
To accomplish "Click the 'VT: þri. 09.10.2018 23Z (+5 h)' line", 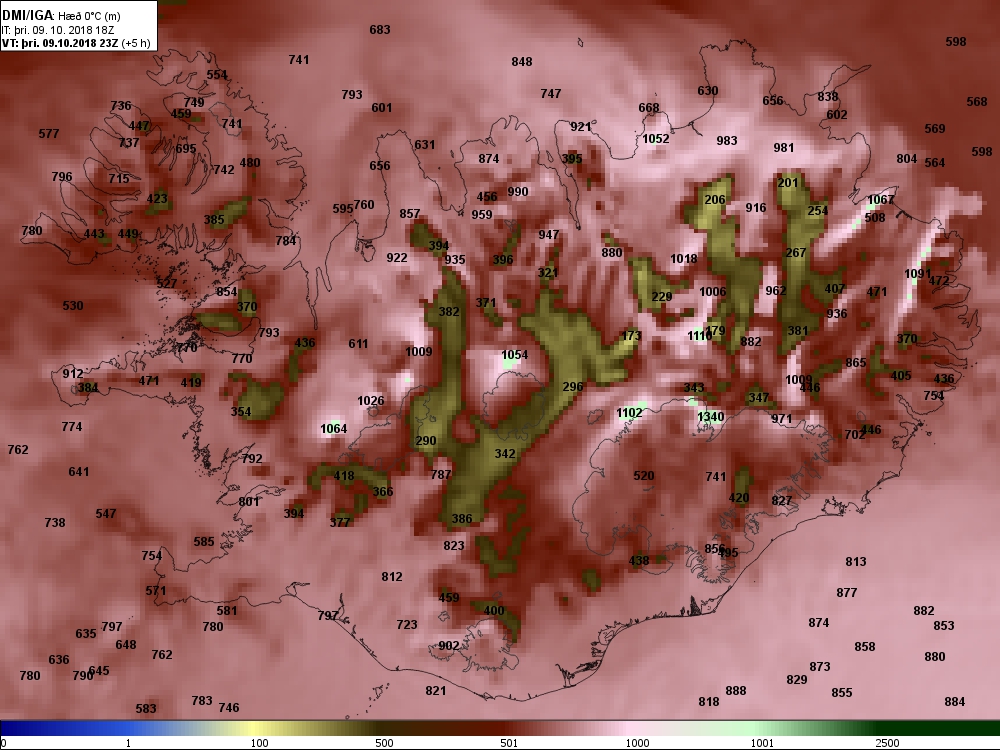I will [x=76, y=43].
